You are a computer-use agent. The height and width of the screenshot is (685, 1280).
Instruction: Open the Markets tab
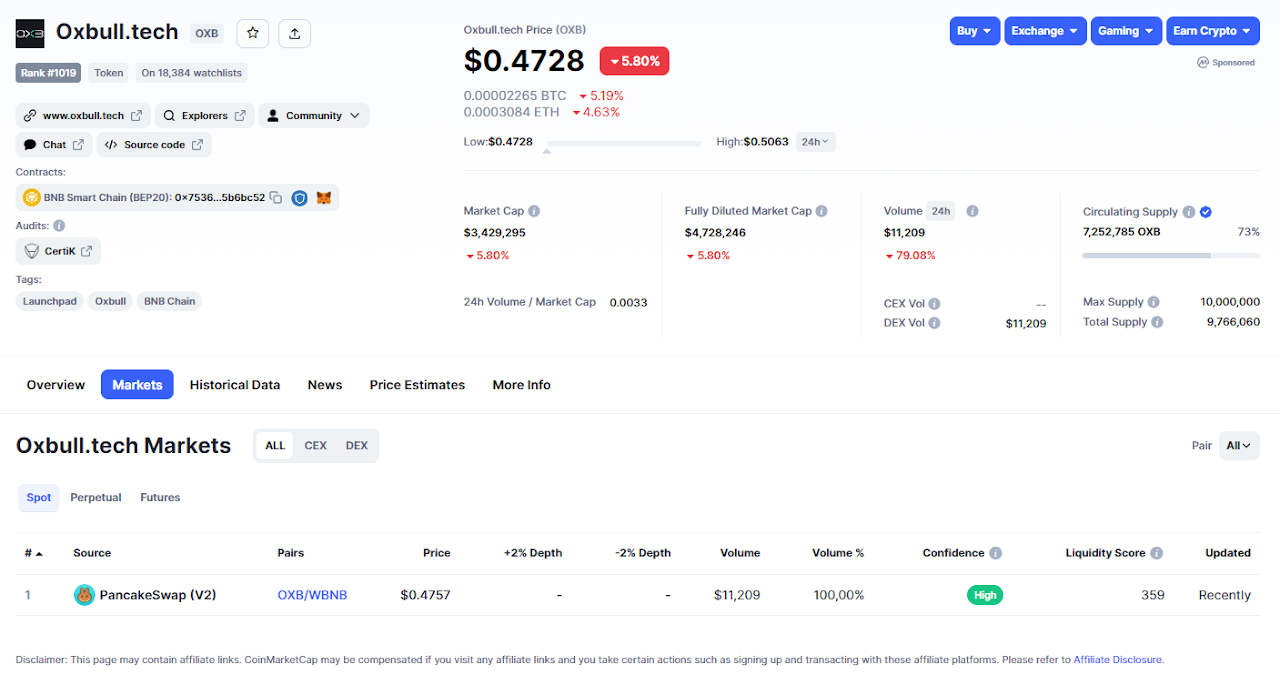[137, 385]
